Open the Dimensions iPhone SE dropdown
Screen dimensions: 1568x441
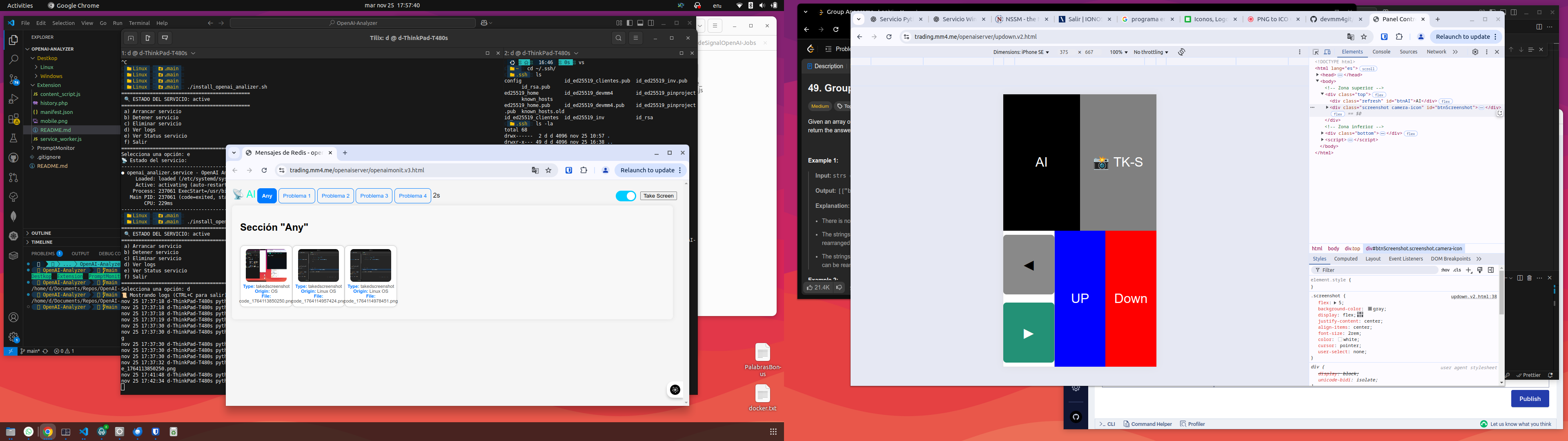pos(1021,52)
